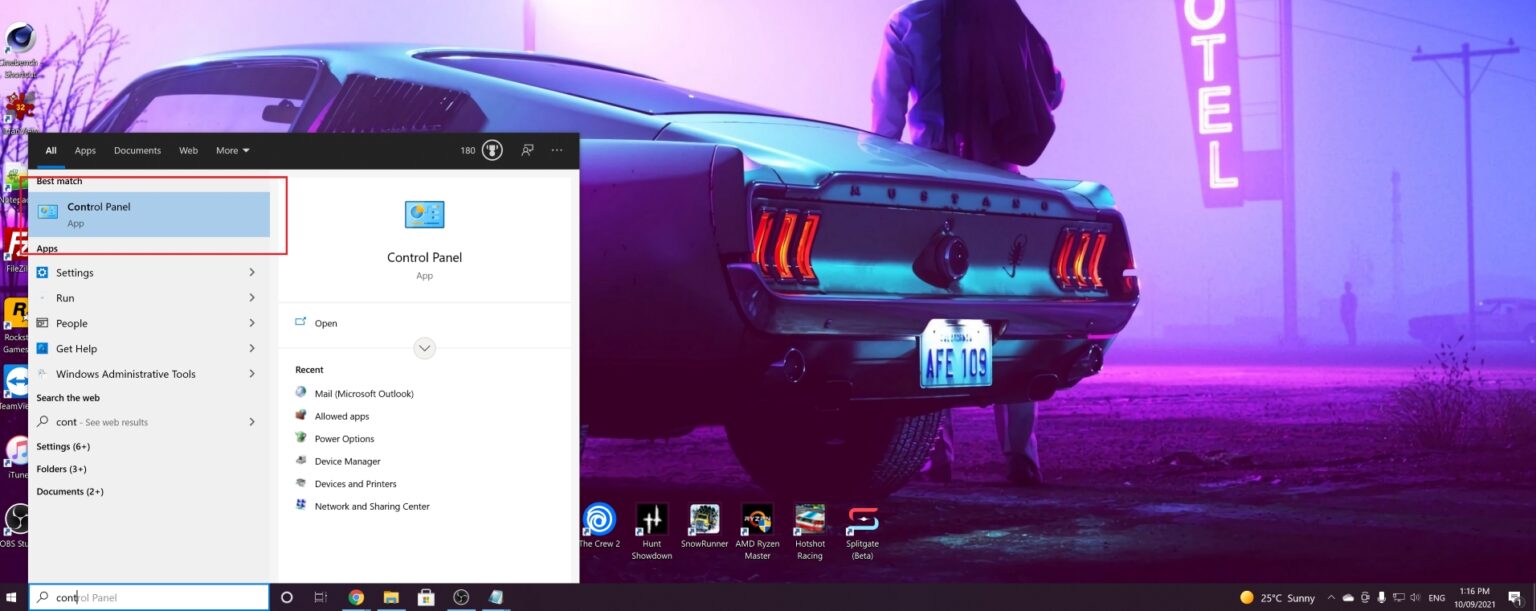Select Settings app result
Image resolution: width=1536 pixels, height=611 pixels.
coord(149,272)
